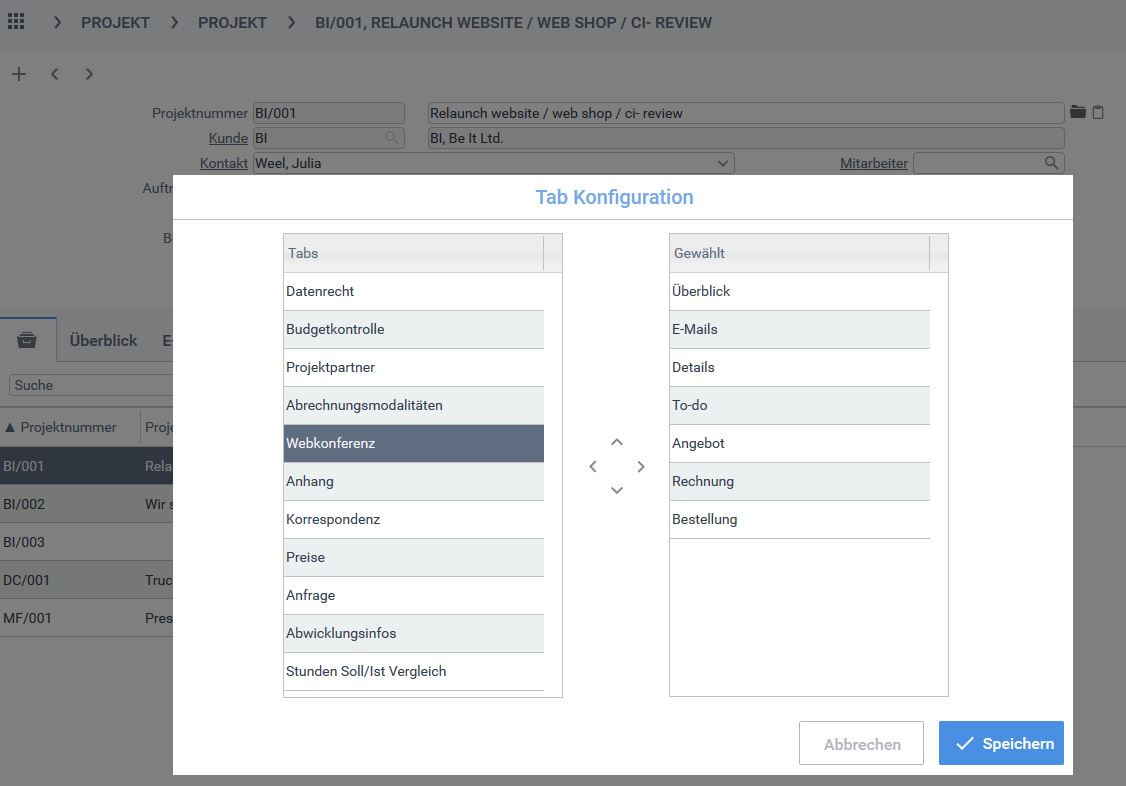Select Anfrage in Tabs list
This screenshot has width=1126, height=786.
pos(414,596)
